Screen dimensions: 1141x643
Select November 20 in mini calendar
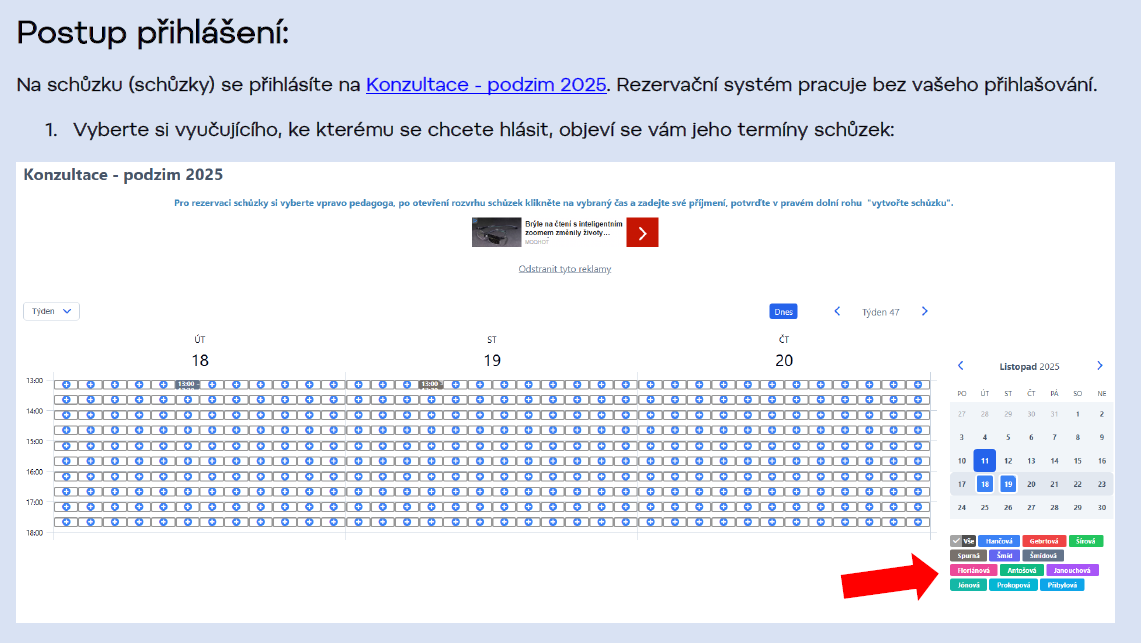[1031, 484]
